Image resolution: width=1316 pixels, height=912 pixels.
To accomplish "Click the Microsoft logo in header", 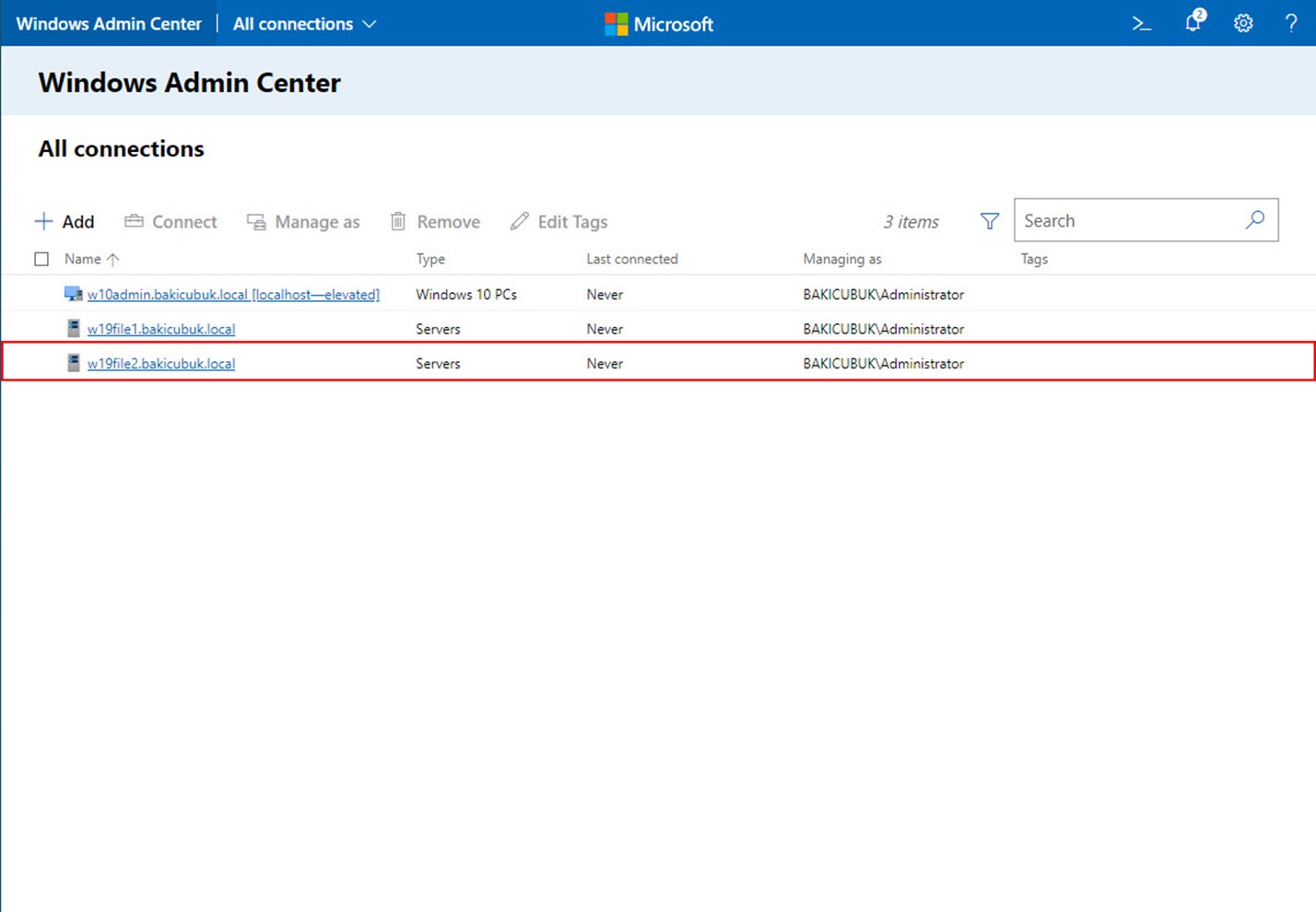I will point(659,24).
